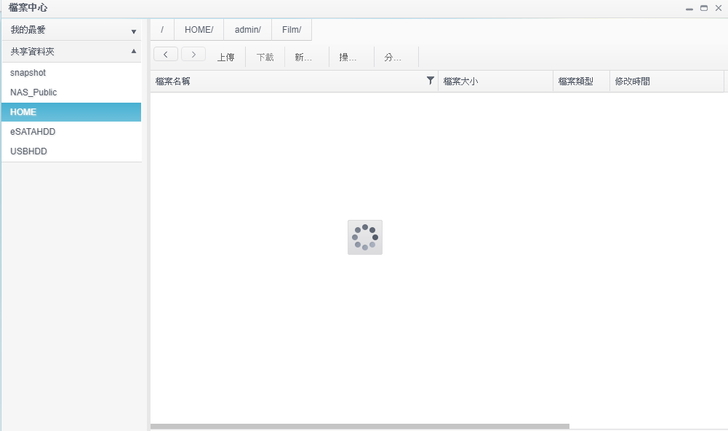Image resolution: width=728 pixels, height=431 pixels.
Task: Navigate to HOME/ breadcrumb
Action: pos(199,30)
